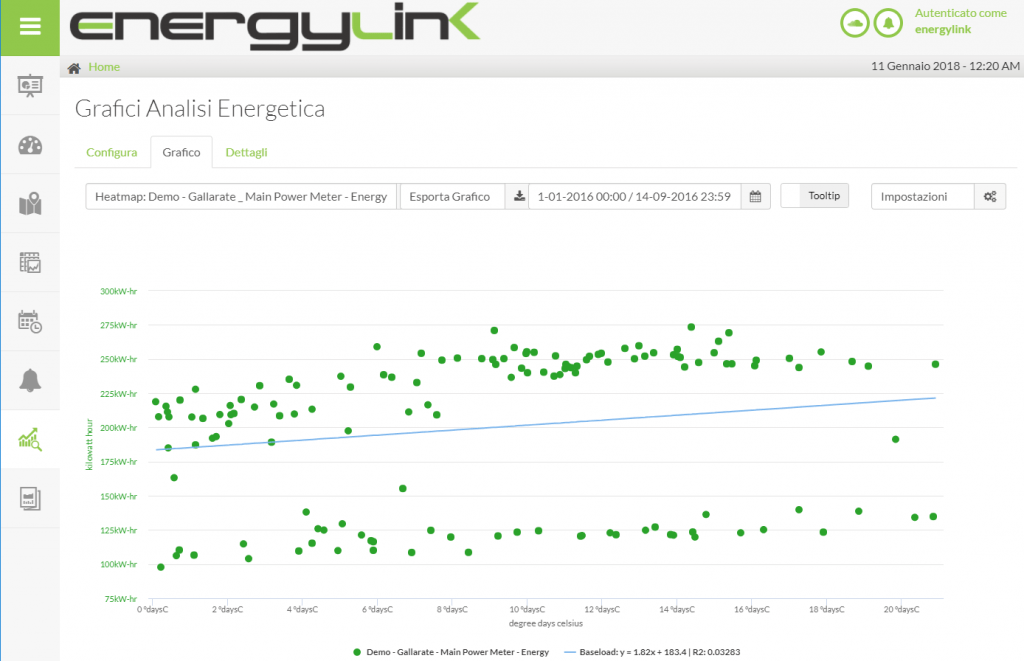Switch to the Configura tab

pyautogui.click(x=111, y=152)
